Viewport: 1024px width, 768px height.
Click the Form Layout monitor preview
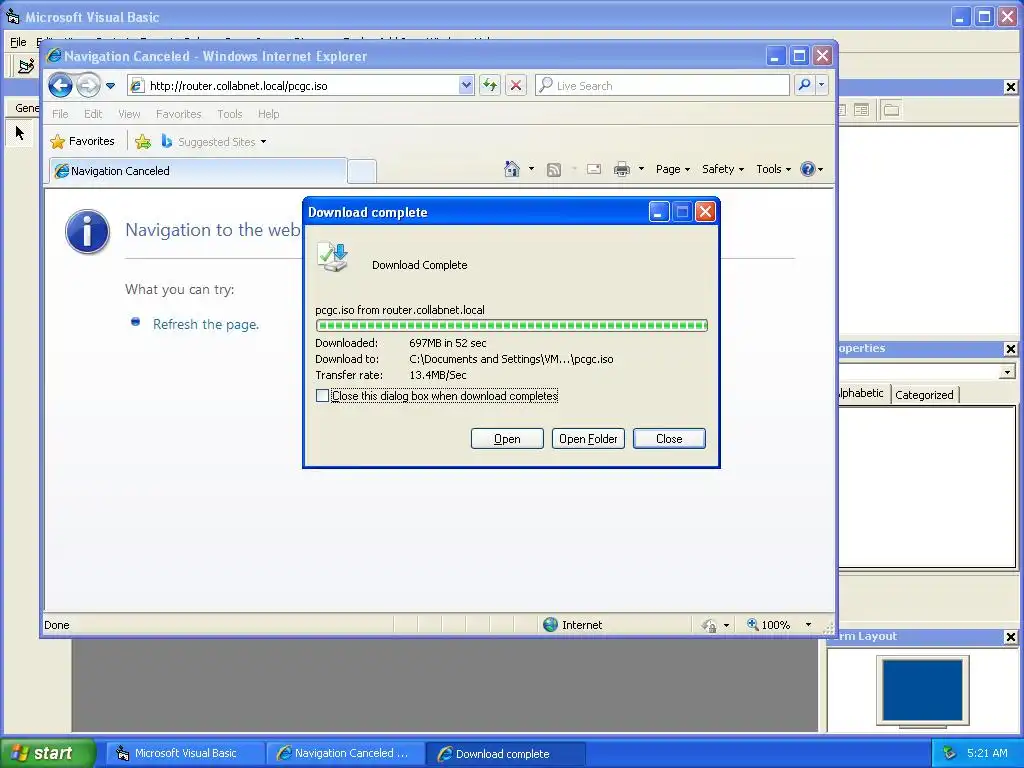923,690
